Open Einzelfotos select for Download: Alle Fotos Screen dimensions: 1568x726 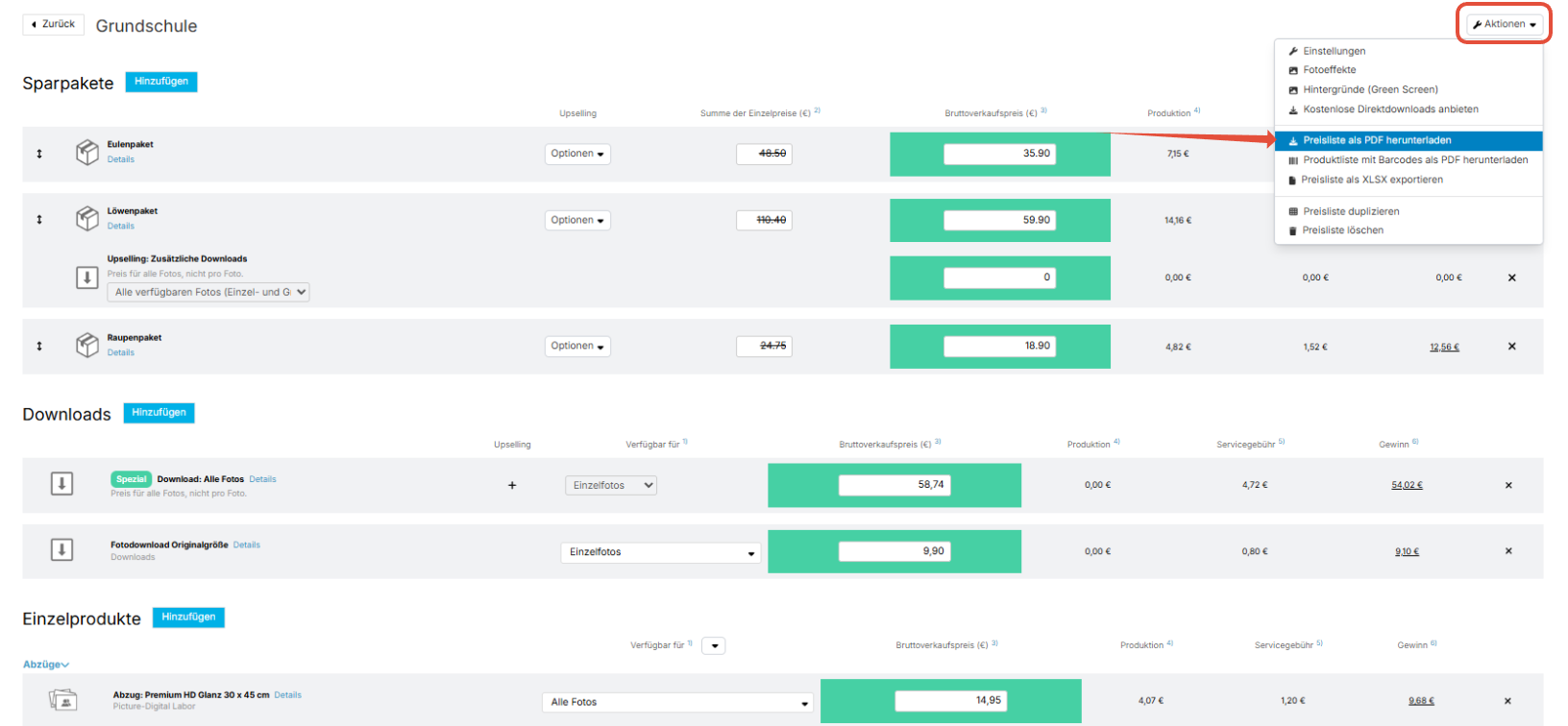611,485
